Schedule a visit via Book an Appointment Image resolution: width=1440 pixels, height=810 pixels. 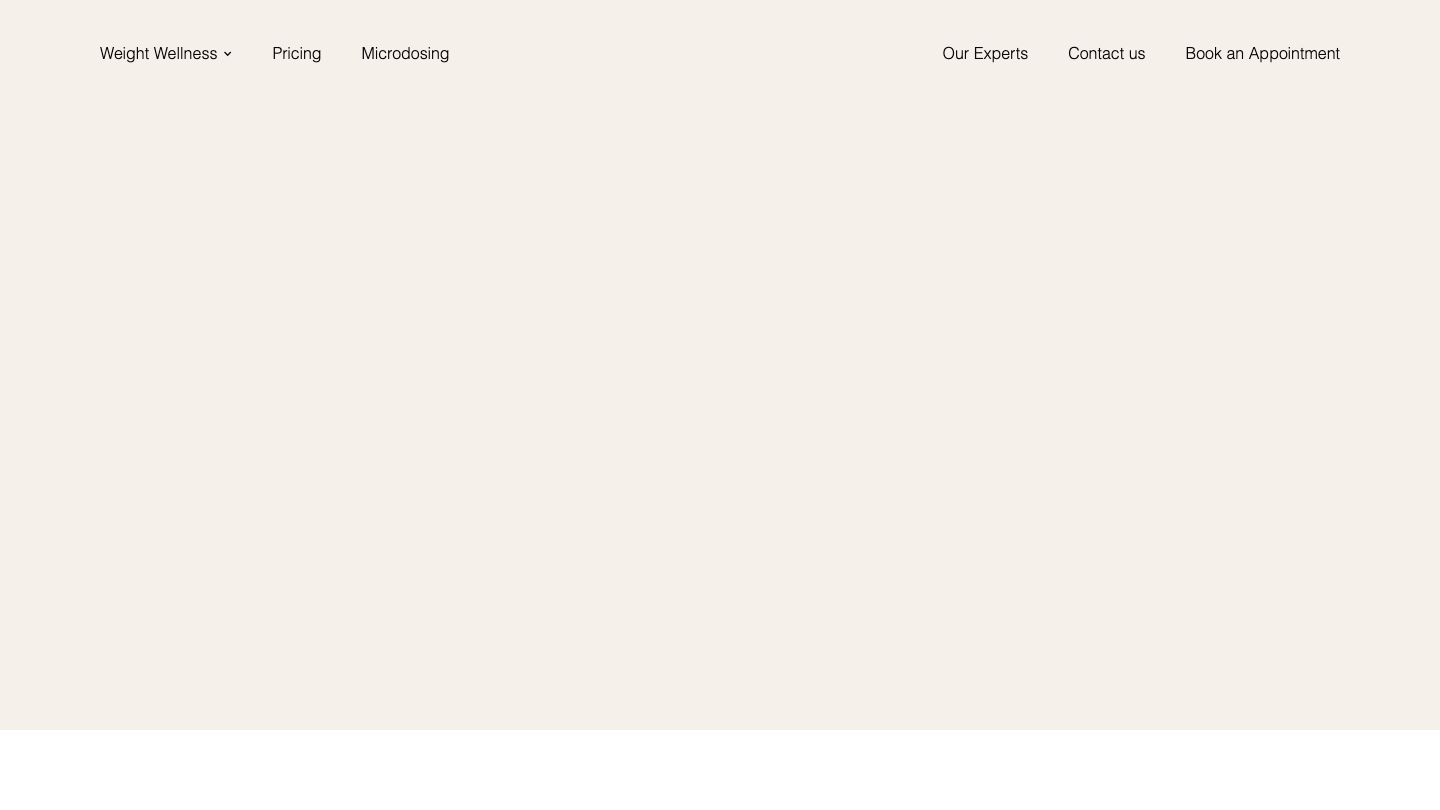(1262, 54)
